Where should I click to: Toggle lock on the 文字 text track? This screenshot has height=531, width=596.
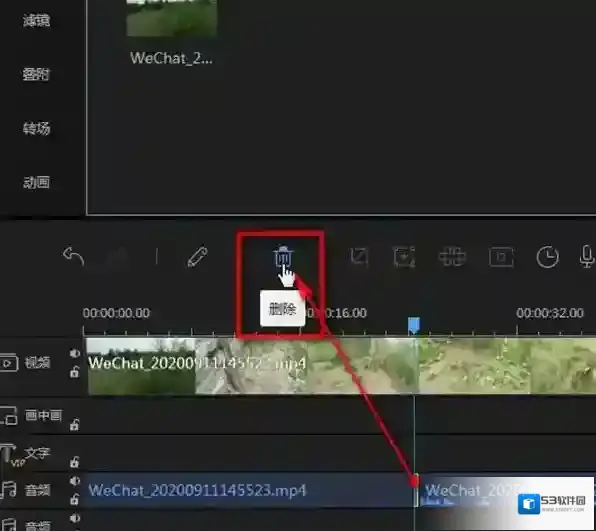point(74,461)
